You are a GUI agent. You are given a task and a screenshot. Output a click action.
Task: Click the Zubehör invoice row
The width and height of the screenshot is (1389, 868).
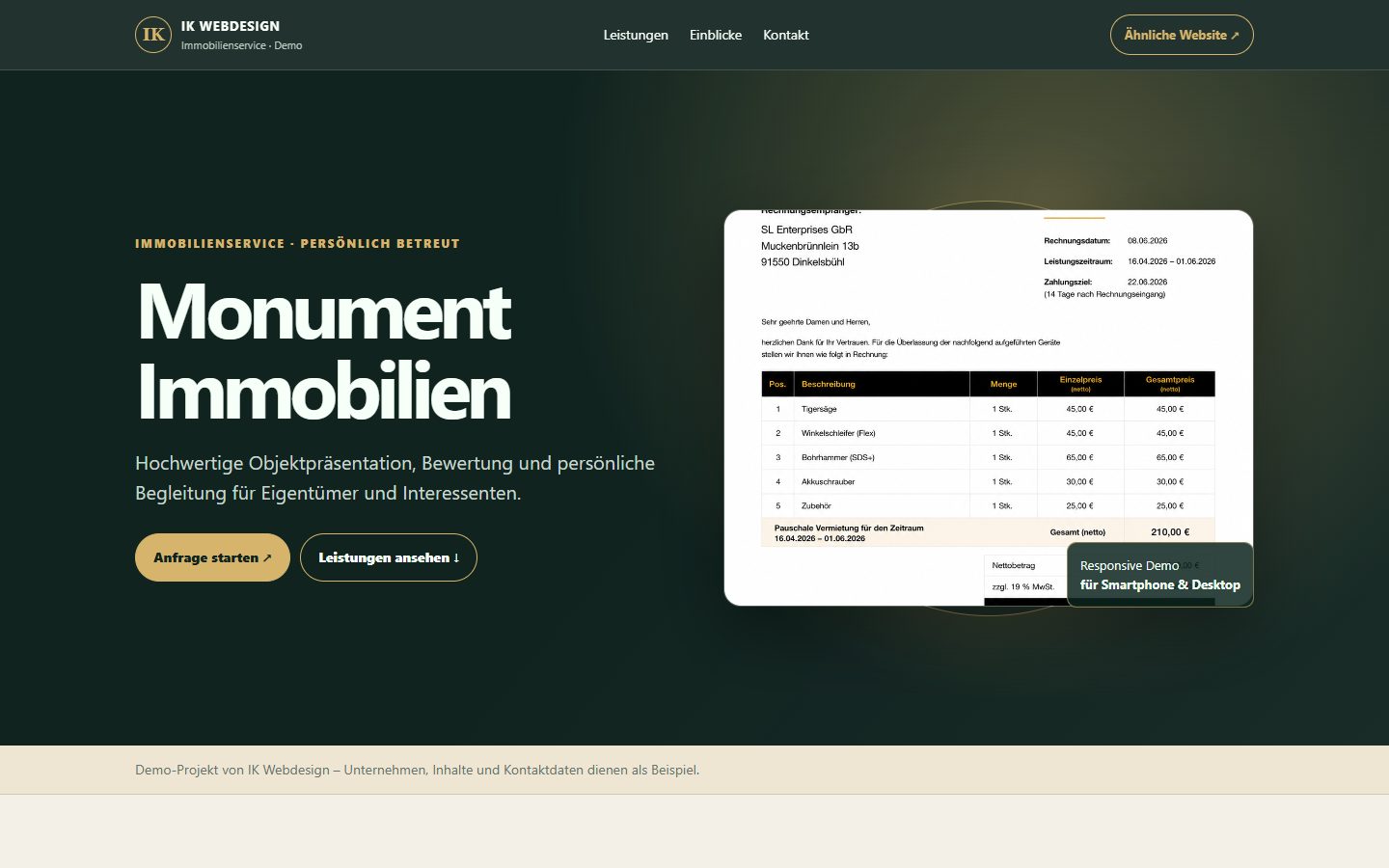pyautogui.click(x=988, y=505)
